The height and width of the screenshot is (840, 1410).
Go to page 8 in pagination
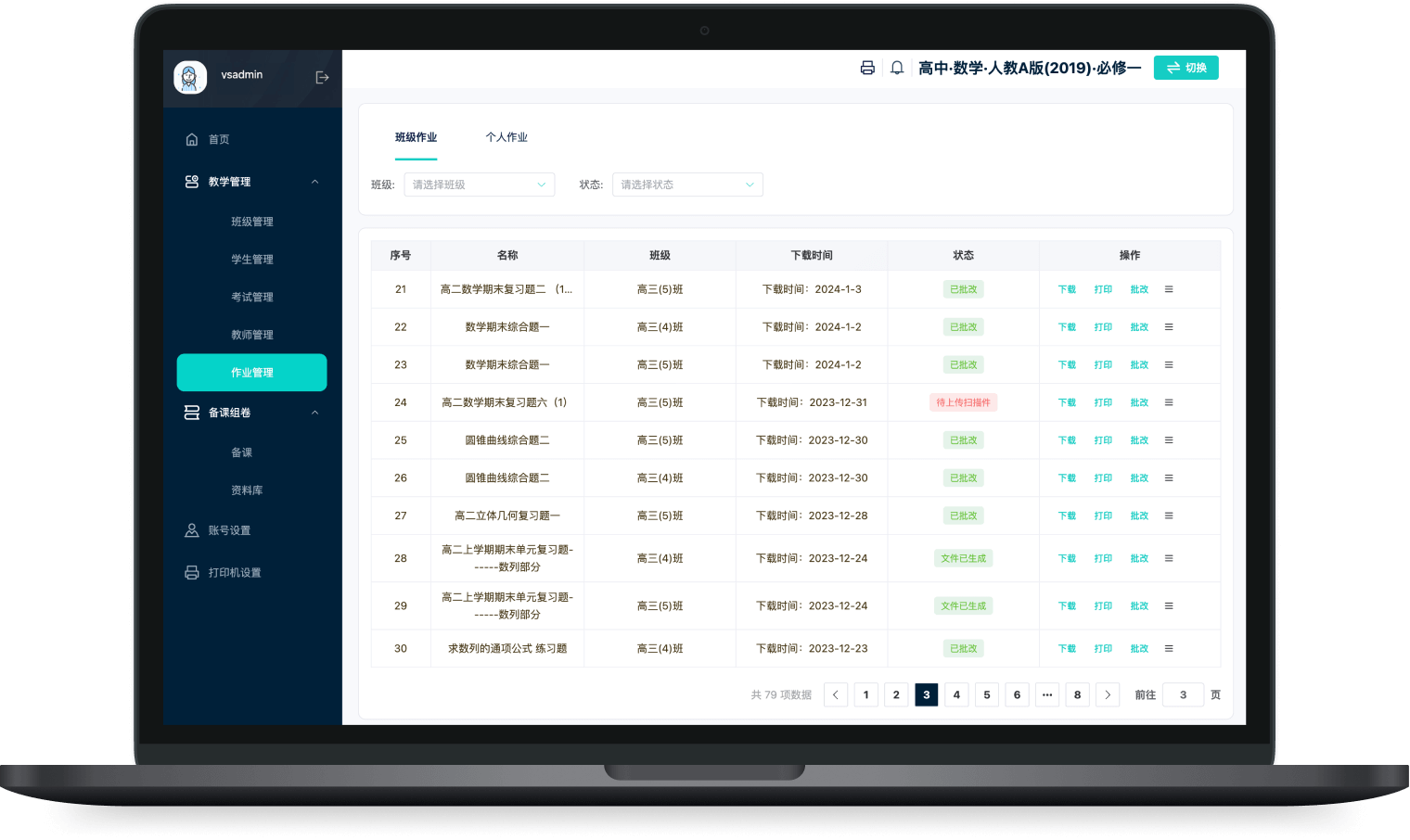1077,694
